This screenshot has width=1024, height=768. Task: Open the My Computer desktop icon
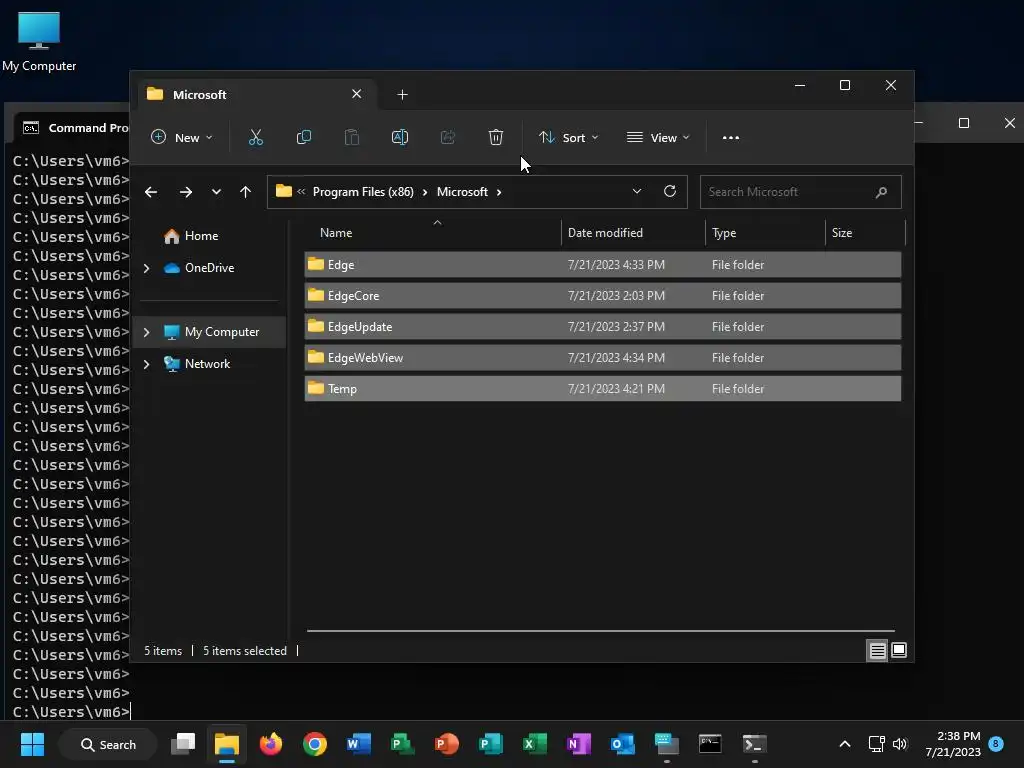pos(39,42)
